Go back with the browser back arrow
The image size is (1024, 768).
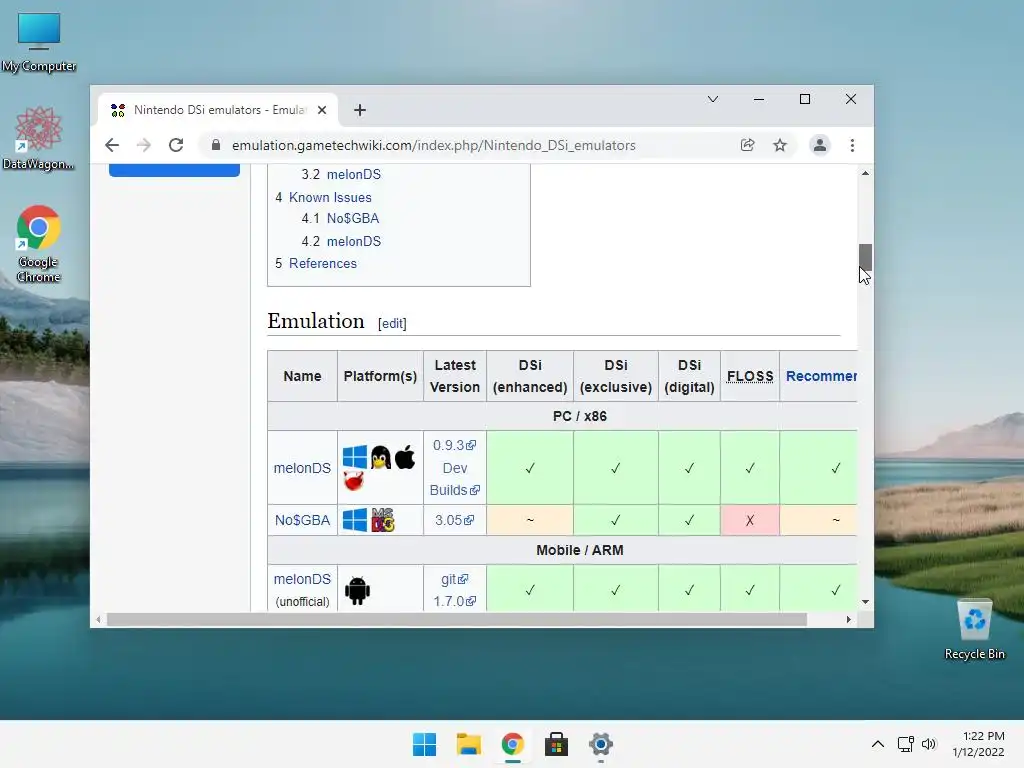coord(112,145)
